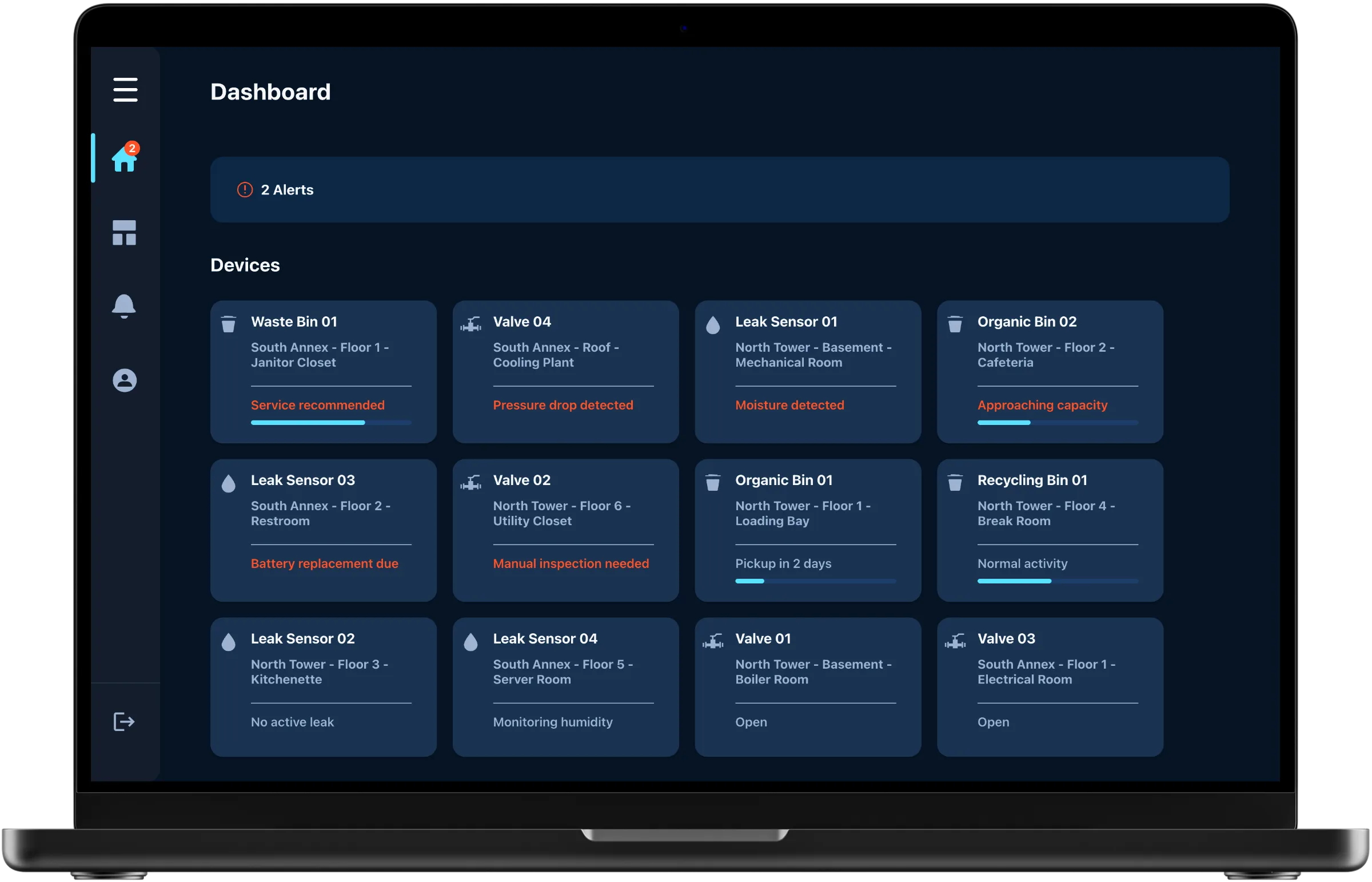Click the Leak Sensor 01 droplet icon
The width and height of the screenshot is (1372, 882).
(713, 325)
